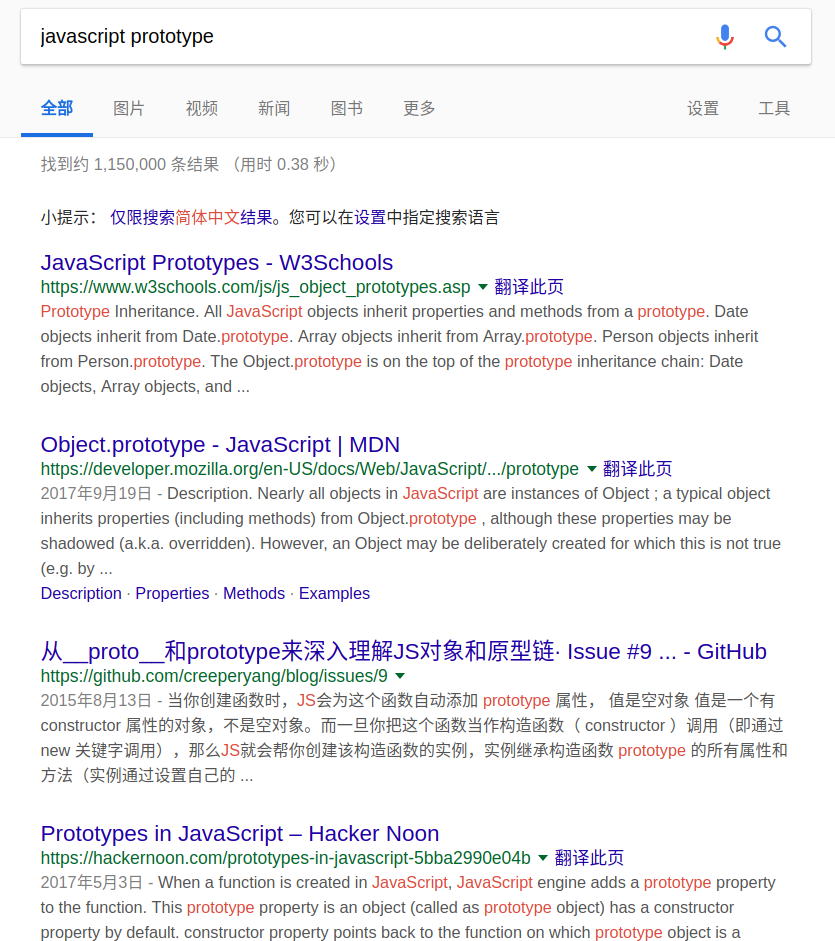Open the 新闻 tab
835x941 pixels.
[274, 109]
